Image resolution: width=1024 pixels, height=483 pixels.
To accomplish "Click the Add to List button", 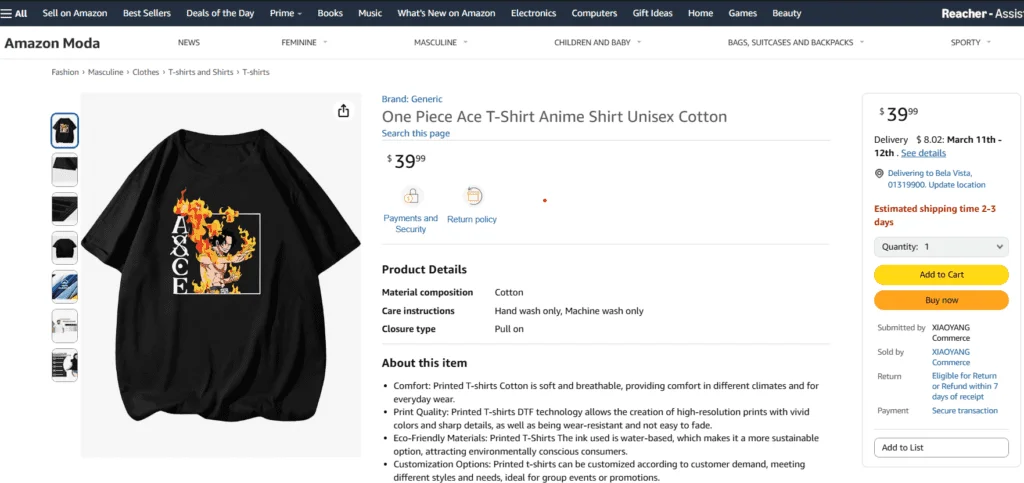I will (941, 447).
